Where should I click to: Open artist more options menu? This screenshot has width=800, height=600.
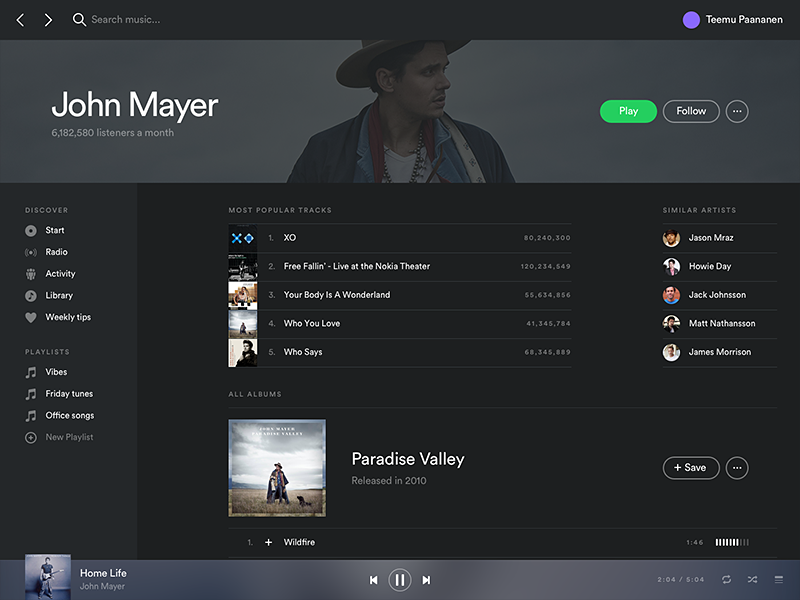[737, 111]
